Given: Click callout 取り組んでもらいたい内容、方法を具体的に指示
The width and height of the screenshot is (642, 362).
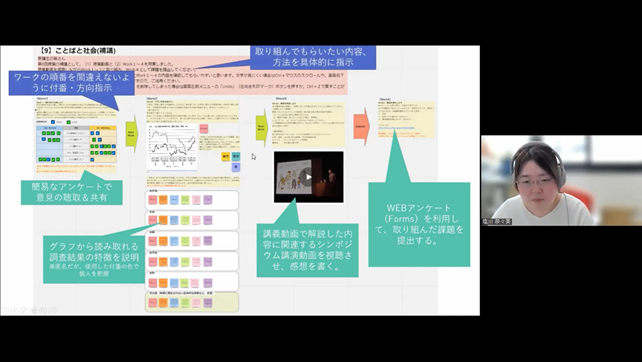Looking at the screenshot, I should [x=313, y=57].
